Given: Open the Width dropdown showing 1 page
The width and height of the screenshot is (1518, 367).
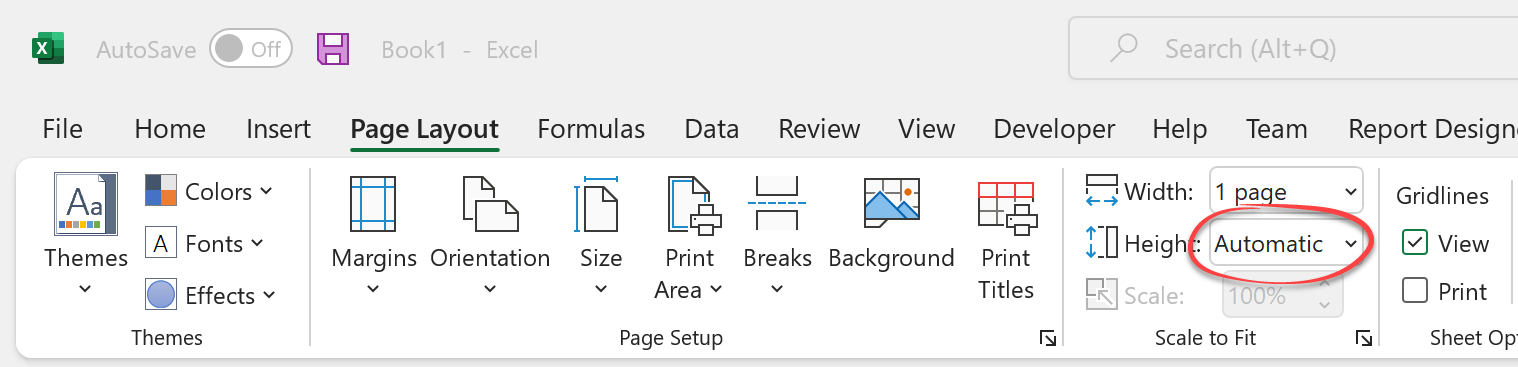Looking at the screenshot, I should point(1286,191).
